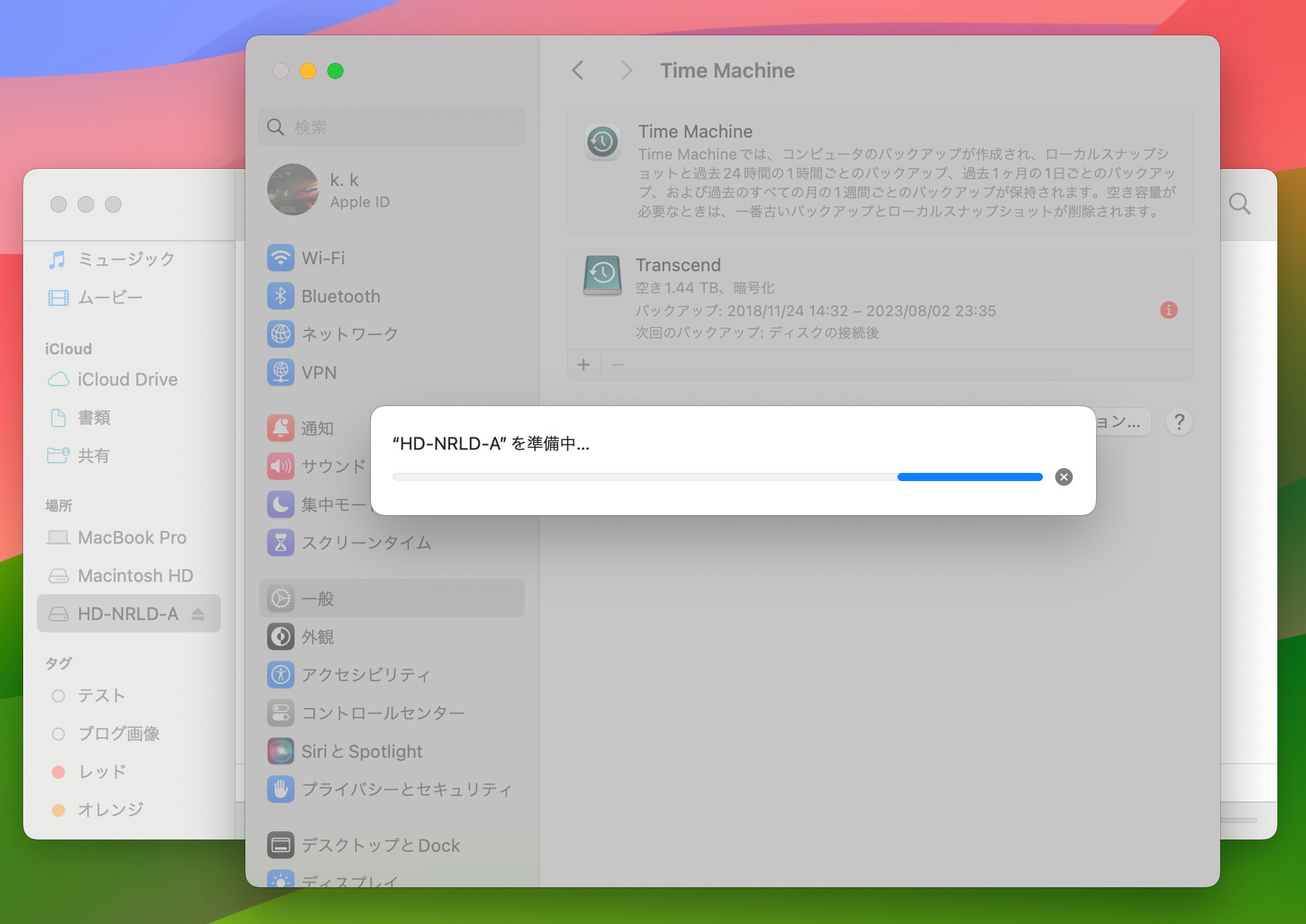Open Siri と Spotlight settings
Viewport: 1306px width, 924px height.
coord(392,752)
